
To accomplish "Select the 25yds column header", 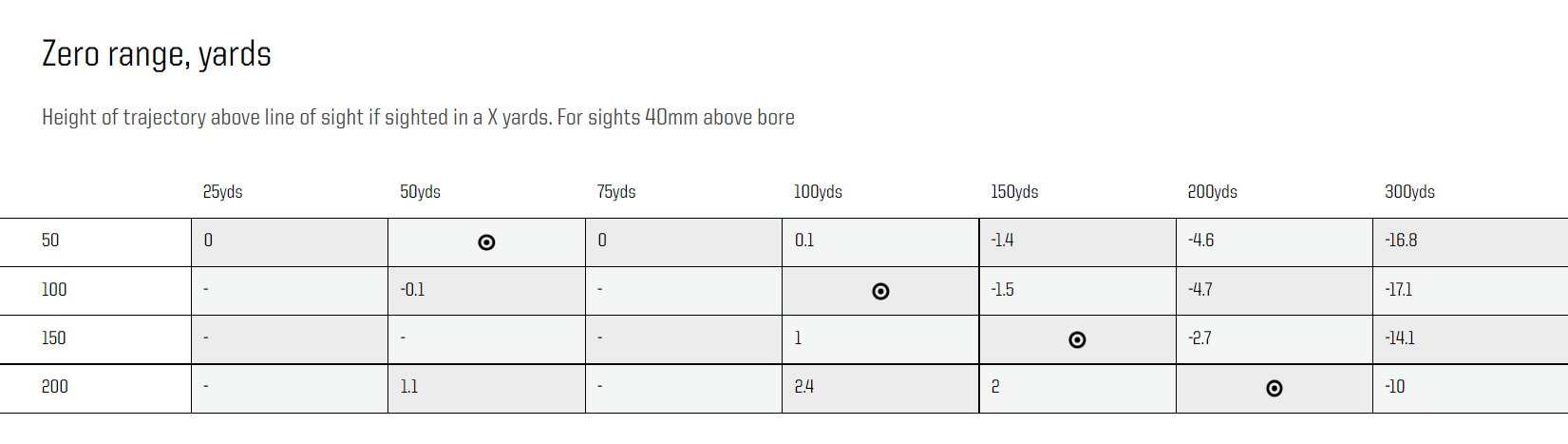I will 222,192.
